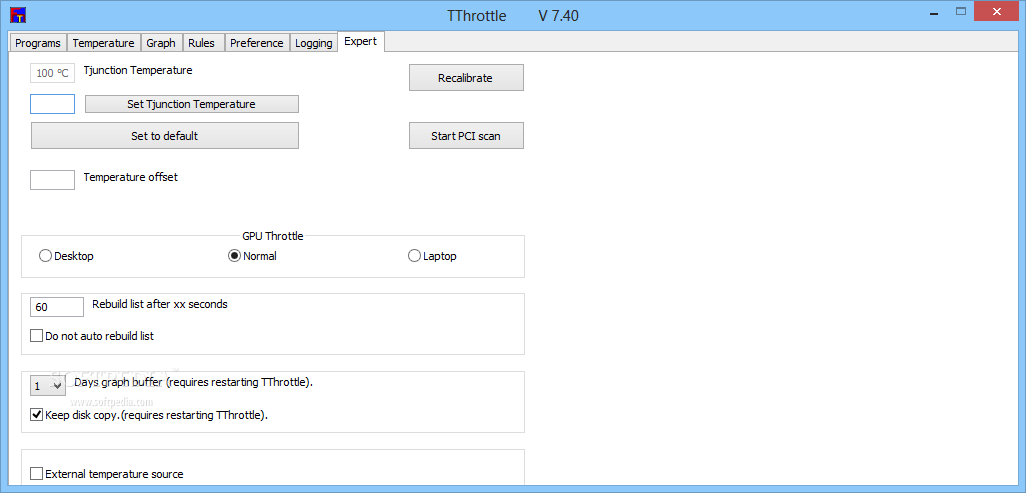Open the Days graph buffer dropdown
The height and width of the screenshot is (493, 1026).
(48, 386)
